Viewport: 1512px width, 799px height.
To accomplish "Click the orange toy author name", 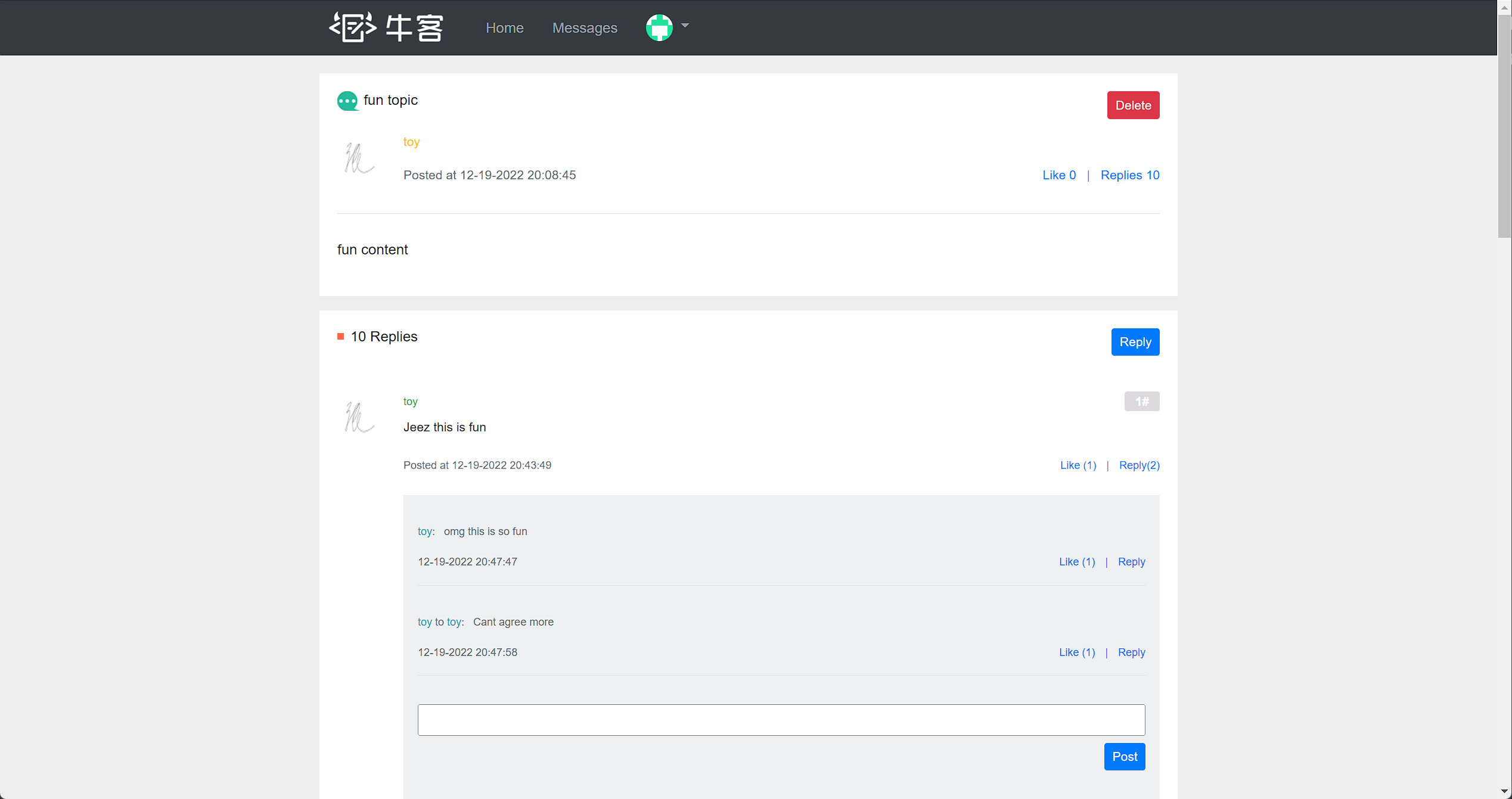I will (411, 142).
